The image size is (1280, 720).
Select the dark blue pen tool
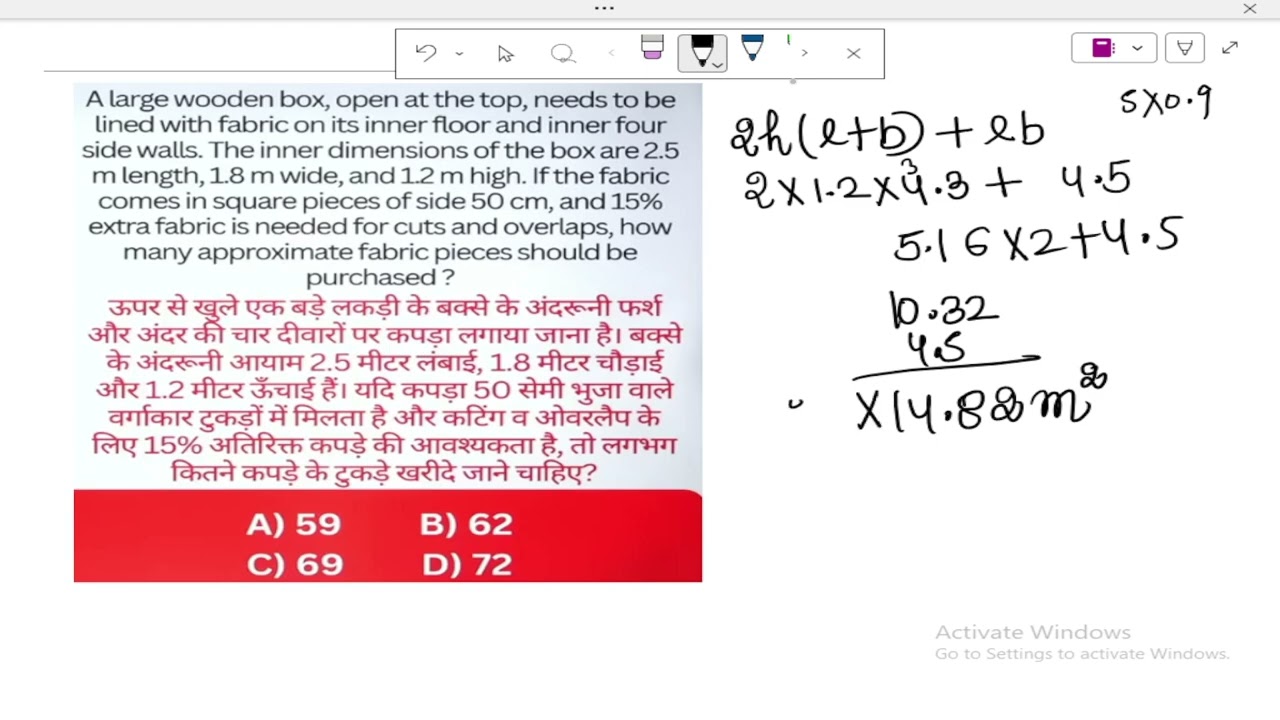coord(752,48)
